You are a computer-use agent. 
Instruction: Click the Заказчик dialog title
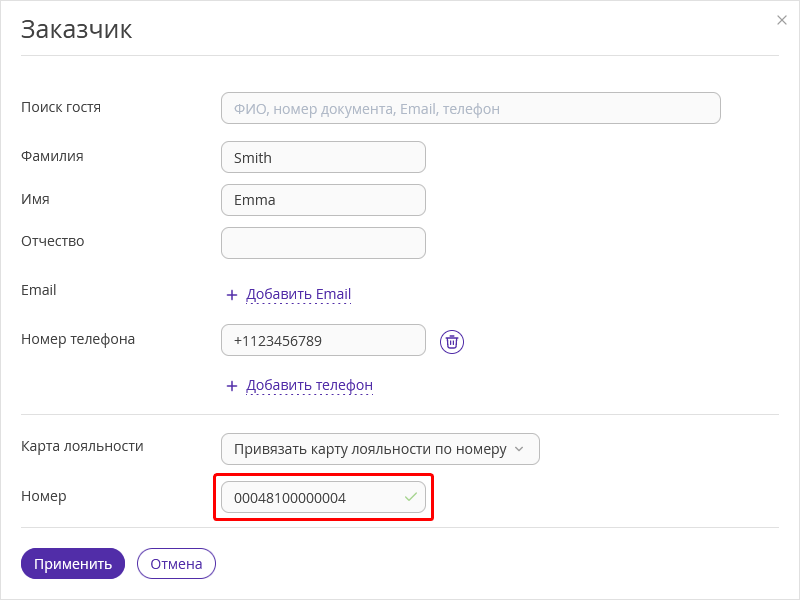tap(77, 29)
